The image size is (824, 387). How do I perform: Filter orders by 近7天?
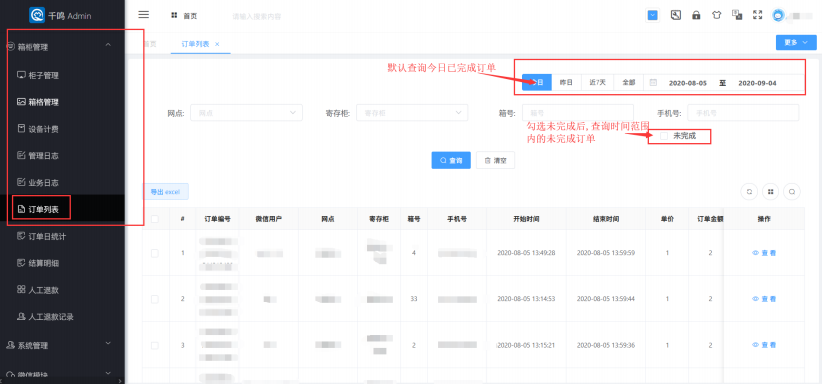click(598, 83)
